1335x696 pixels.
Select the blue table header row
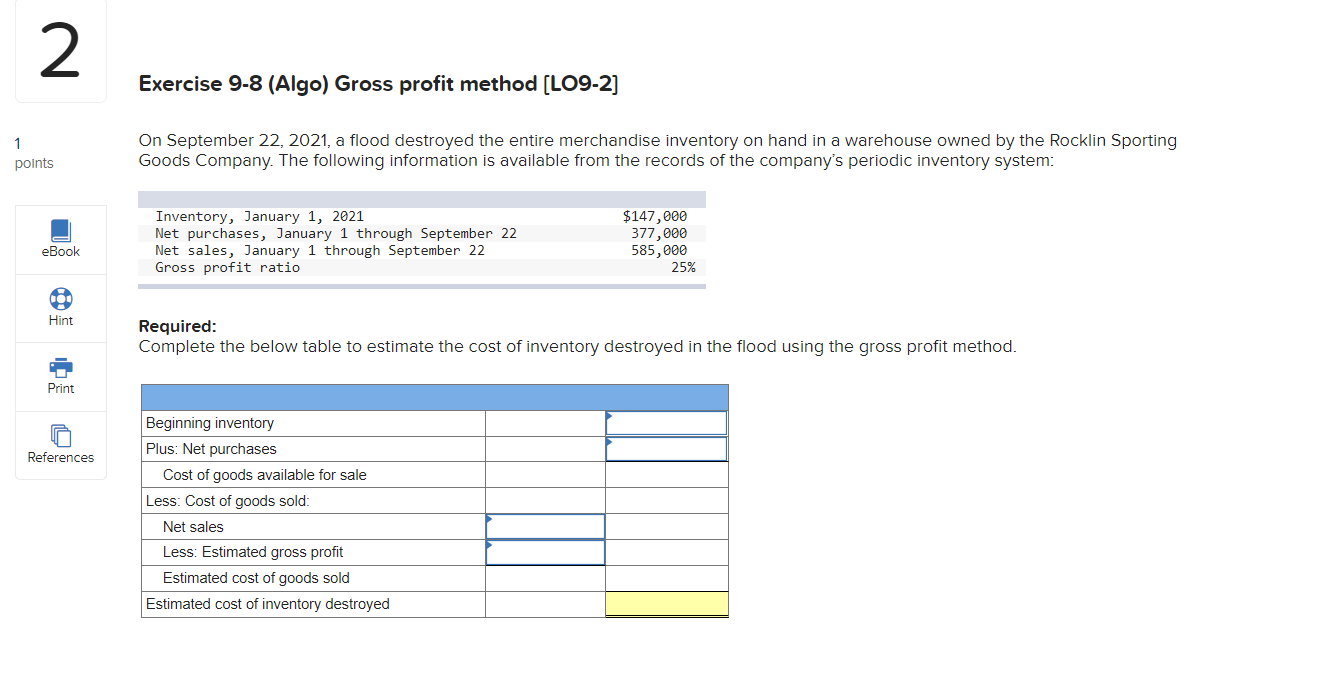coord(435,395)
